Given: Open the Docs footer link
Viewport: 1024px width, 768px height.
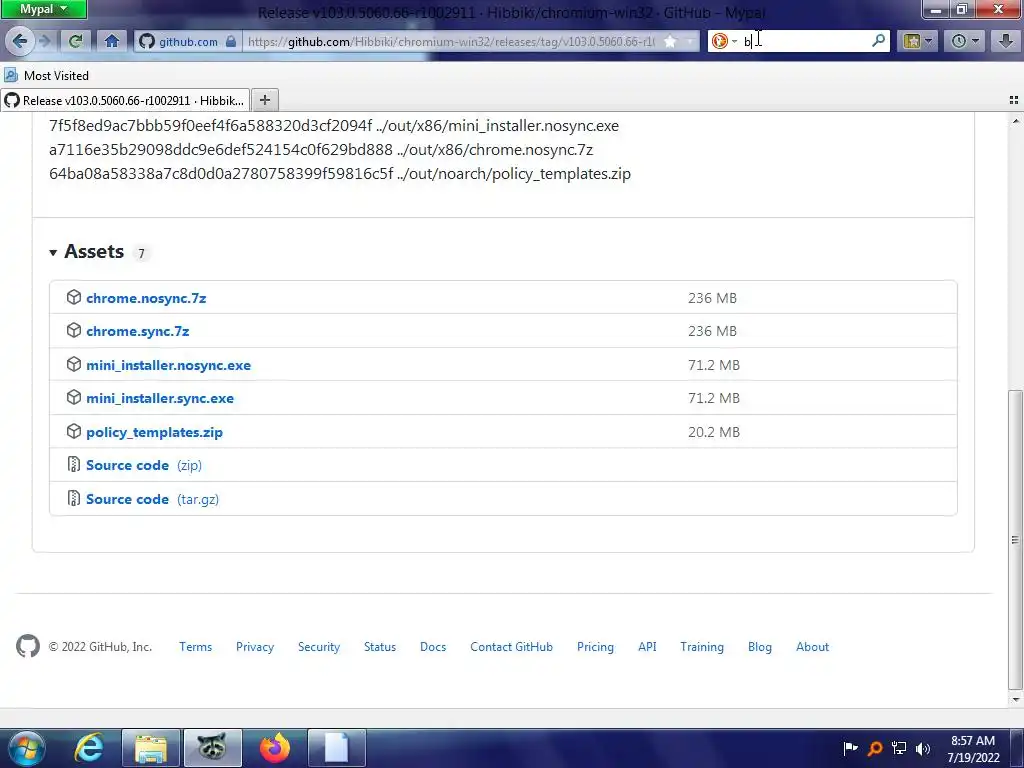Looking at the screenshot, I should [x=433, y=647].
